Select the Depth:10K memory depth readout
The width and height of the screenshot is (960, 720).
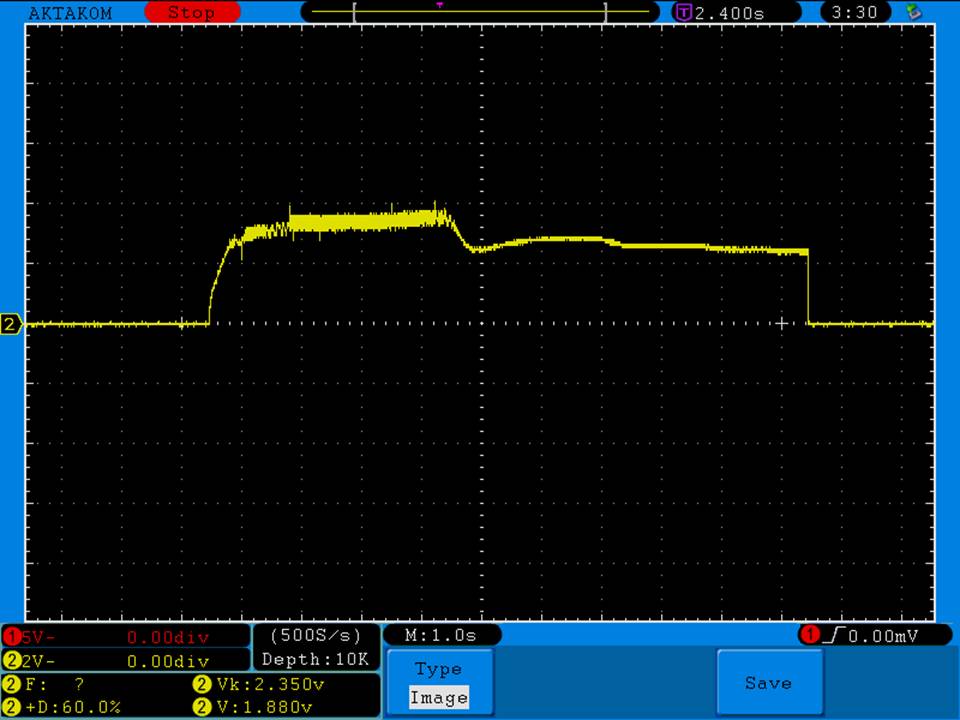(315, 660)
